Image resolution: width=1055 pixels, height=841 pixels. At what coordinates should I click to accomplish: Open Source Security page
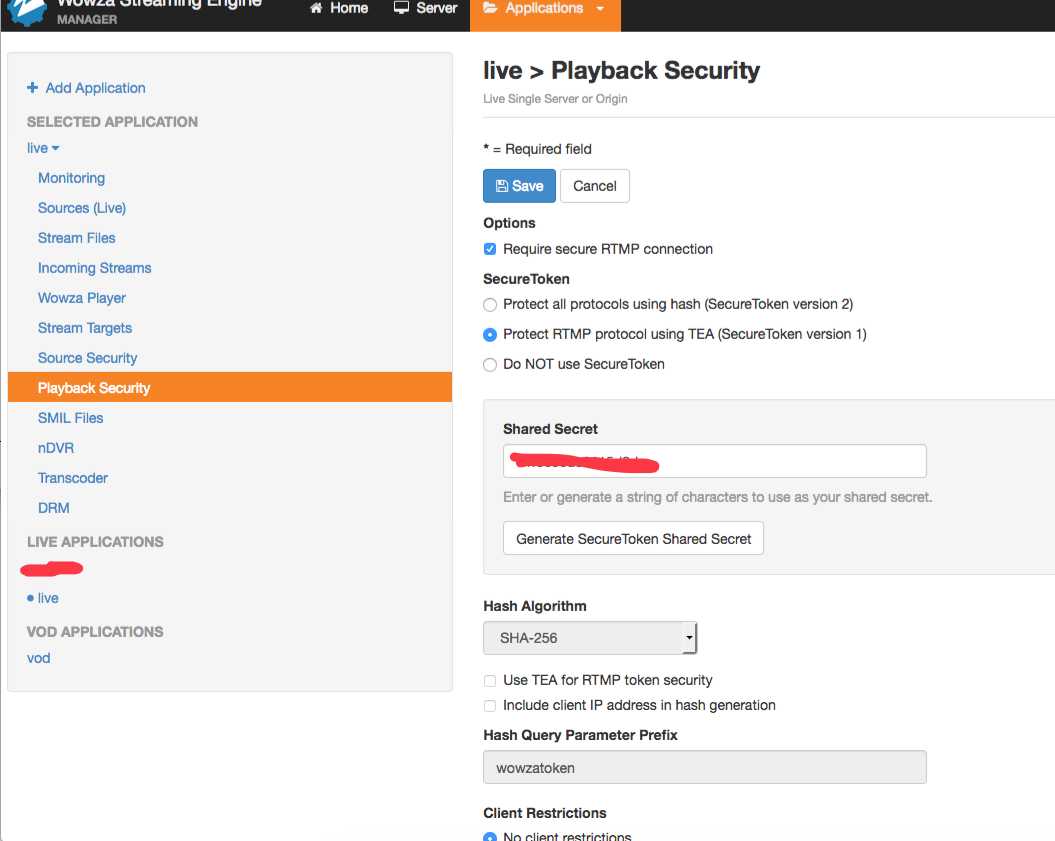click(87, 358)
